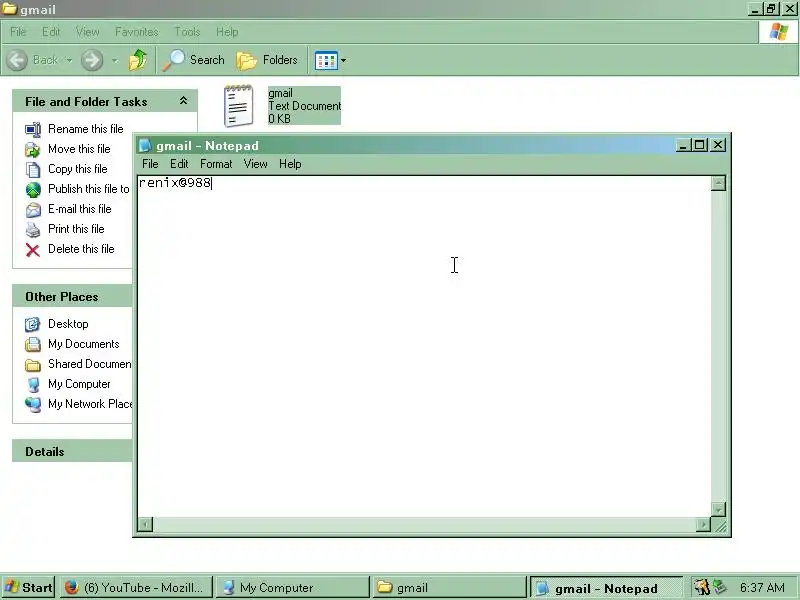
Task: Open Shared Documents in Other Places
Action: pos(90,364)
